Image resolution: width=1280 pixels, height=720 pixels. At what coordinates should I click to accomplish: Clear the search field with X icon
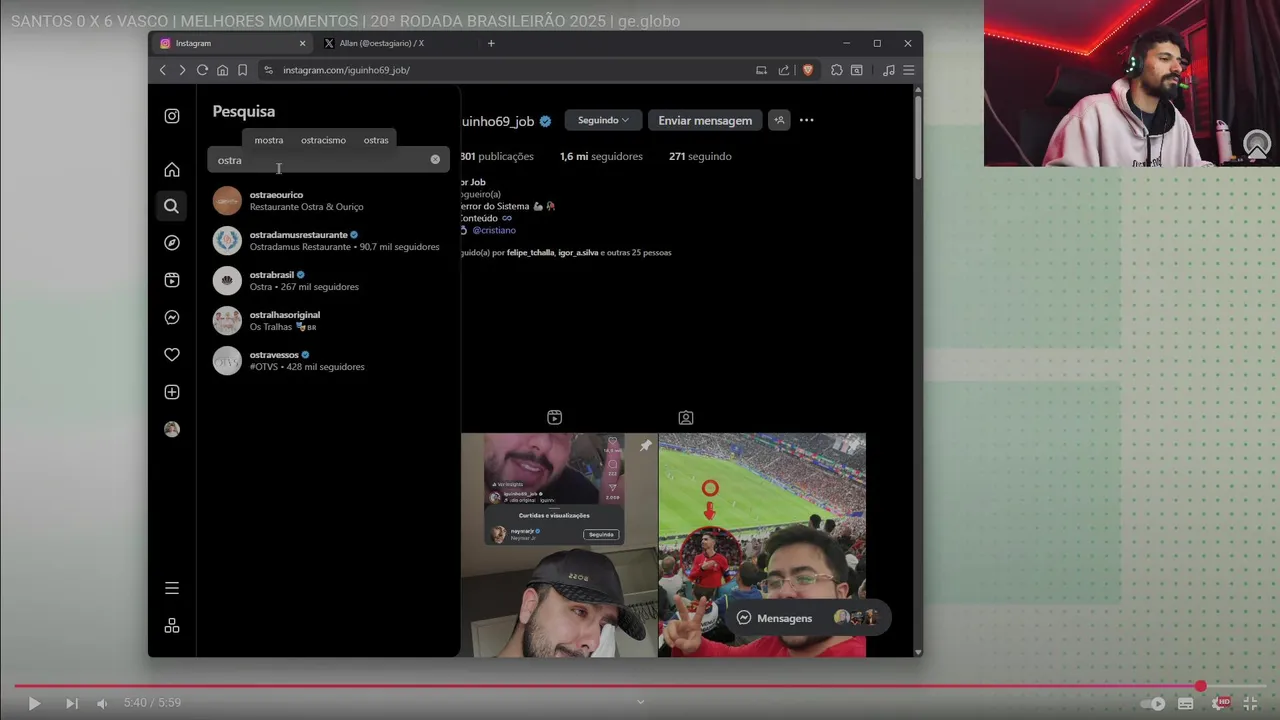point(435,159)
